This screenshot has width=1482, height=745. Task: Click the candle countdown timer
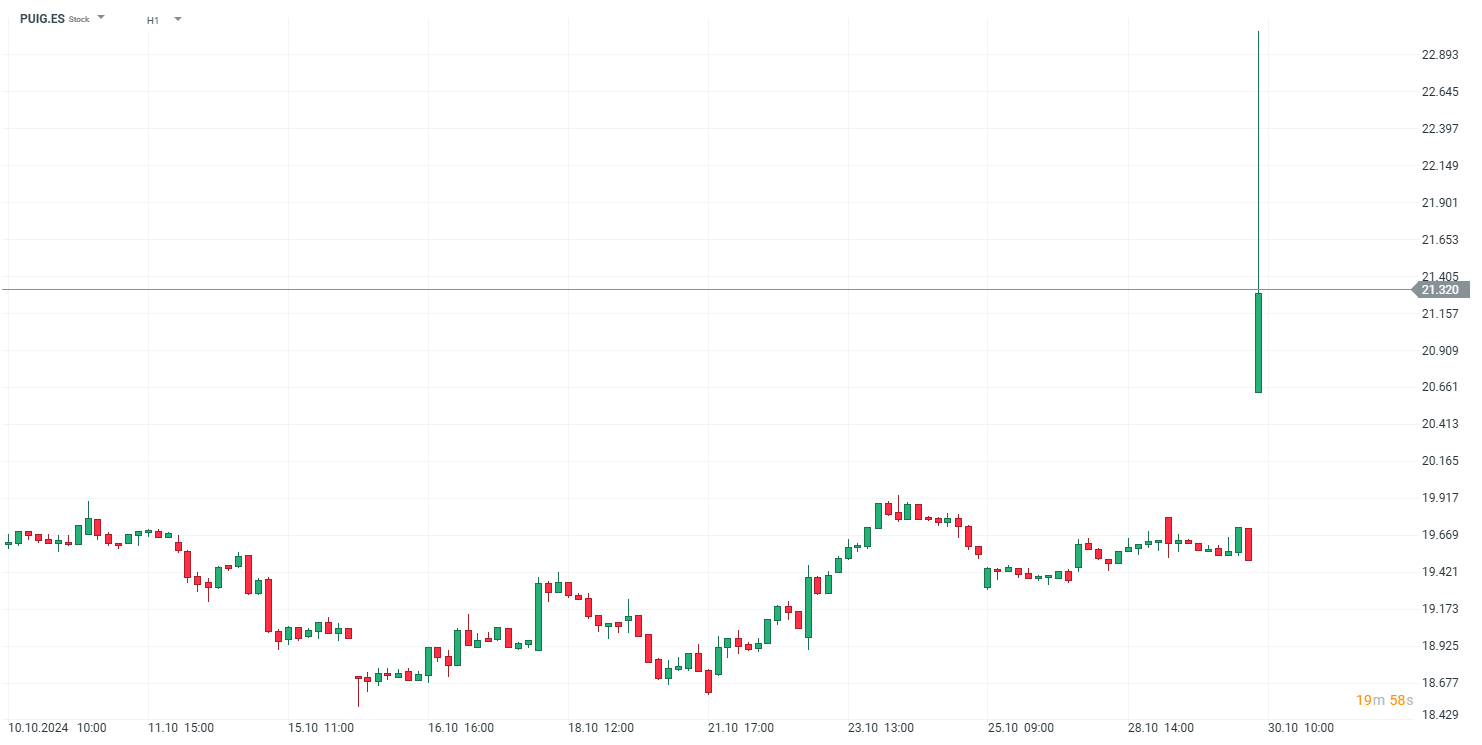click(x=1385, y=700)
